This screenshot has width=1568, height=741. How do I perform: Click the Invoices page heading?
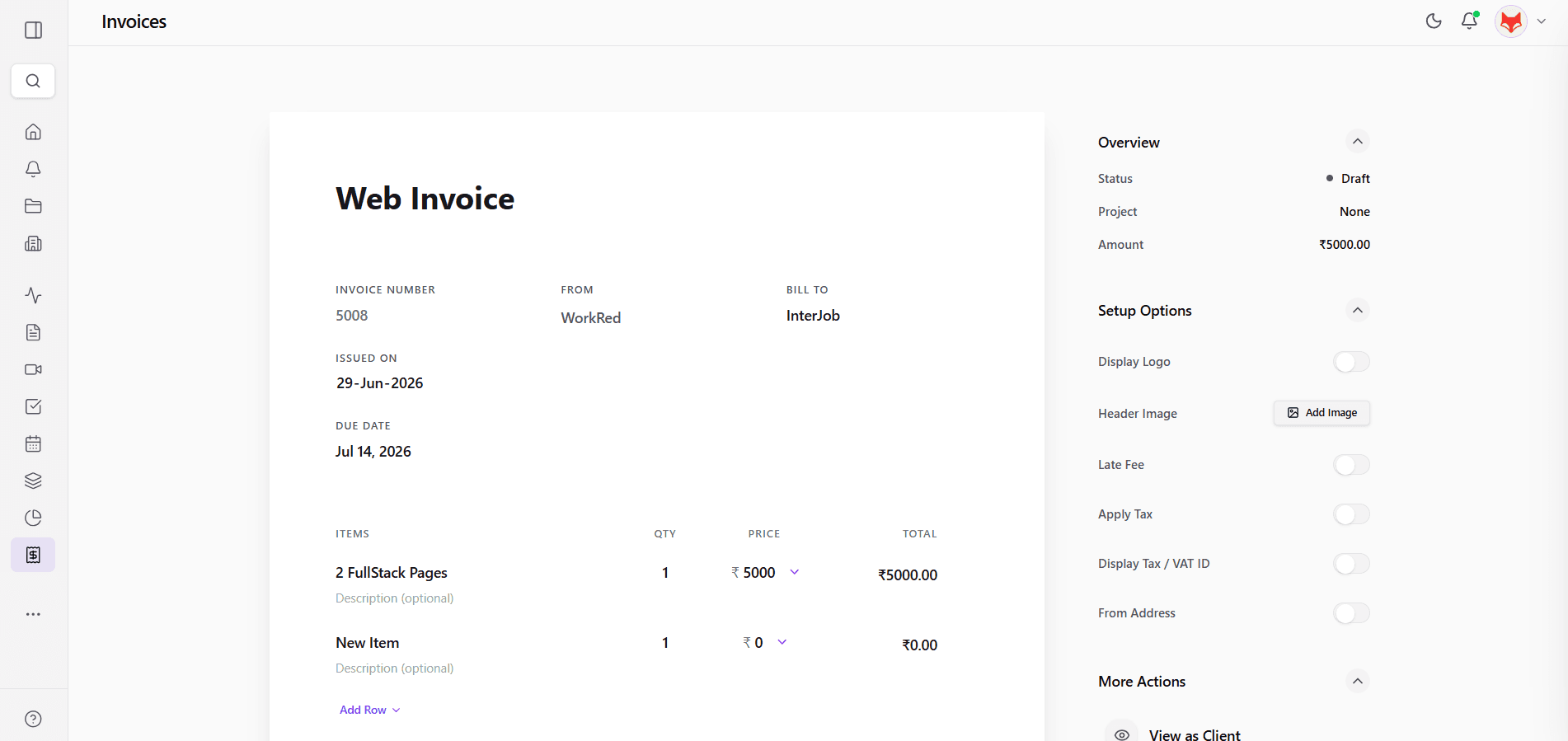click(134, 22)
